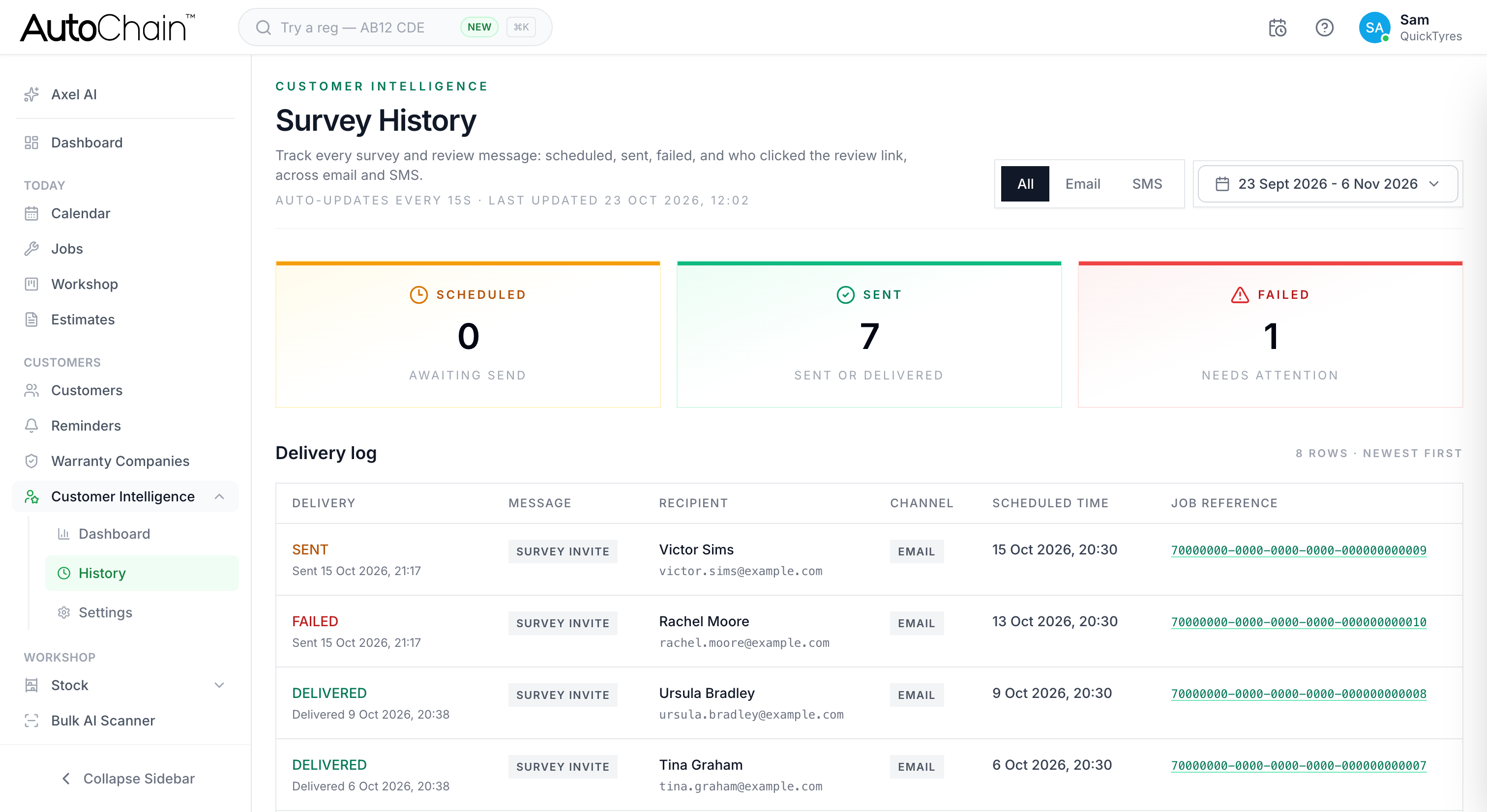1487x812 pixels.
Task: Go to the Workshop menu item
Action: click(x=125, y=284)
